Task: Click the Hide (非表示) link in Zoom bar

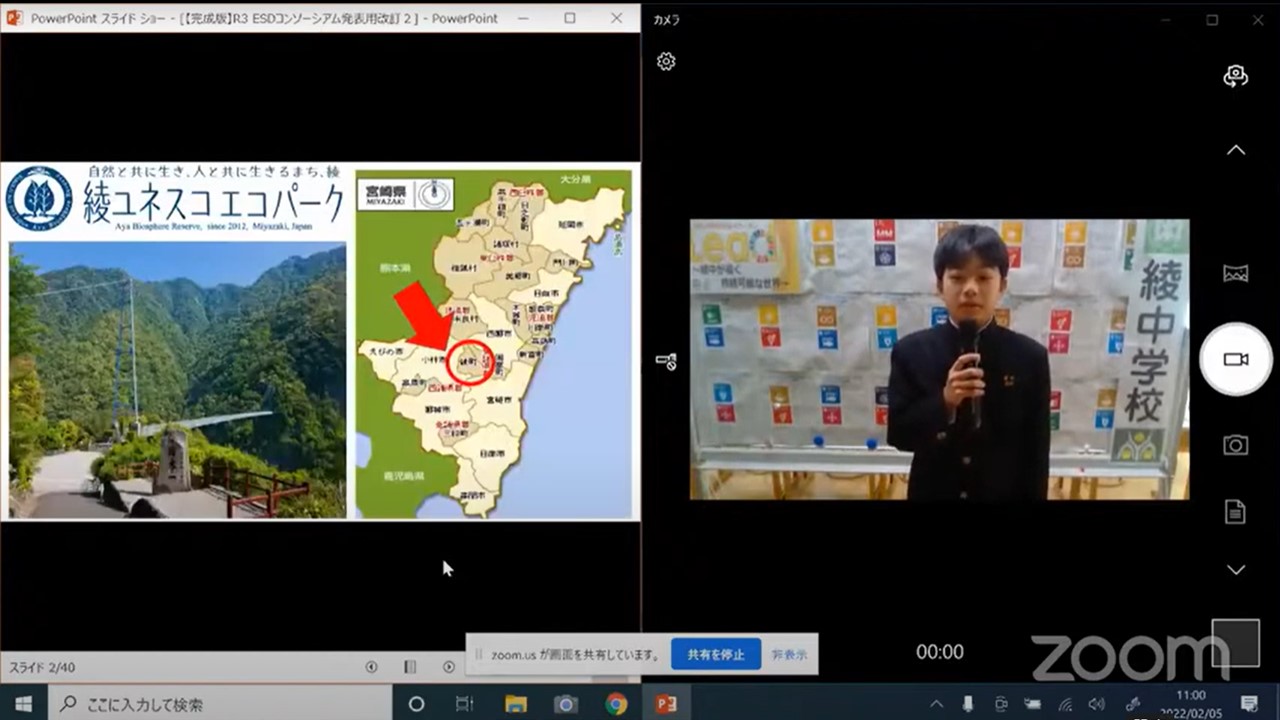Action: pyautogui.click(x=789, y=655)
